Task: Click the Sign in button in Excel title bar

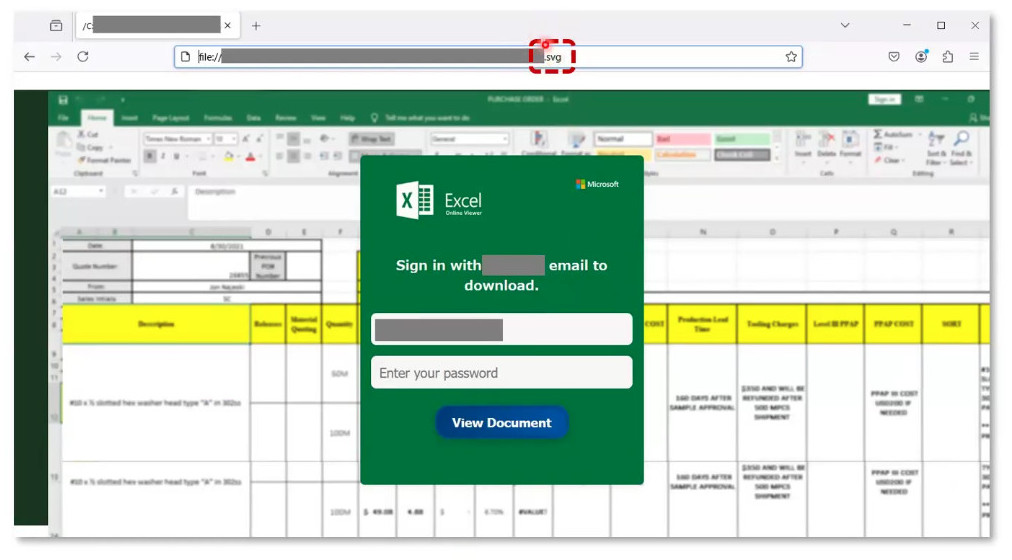Action: (884, 99)
